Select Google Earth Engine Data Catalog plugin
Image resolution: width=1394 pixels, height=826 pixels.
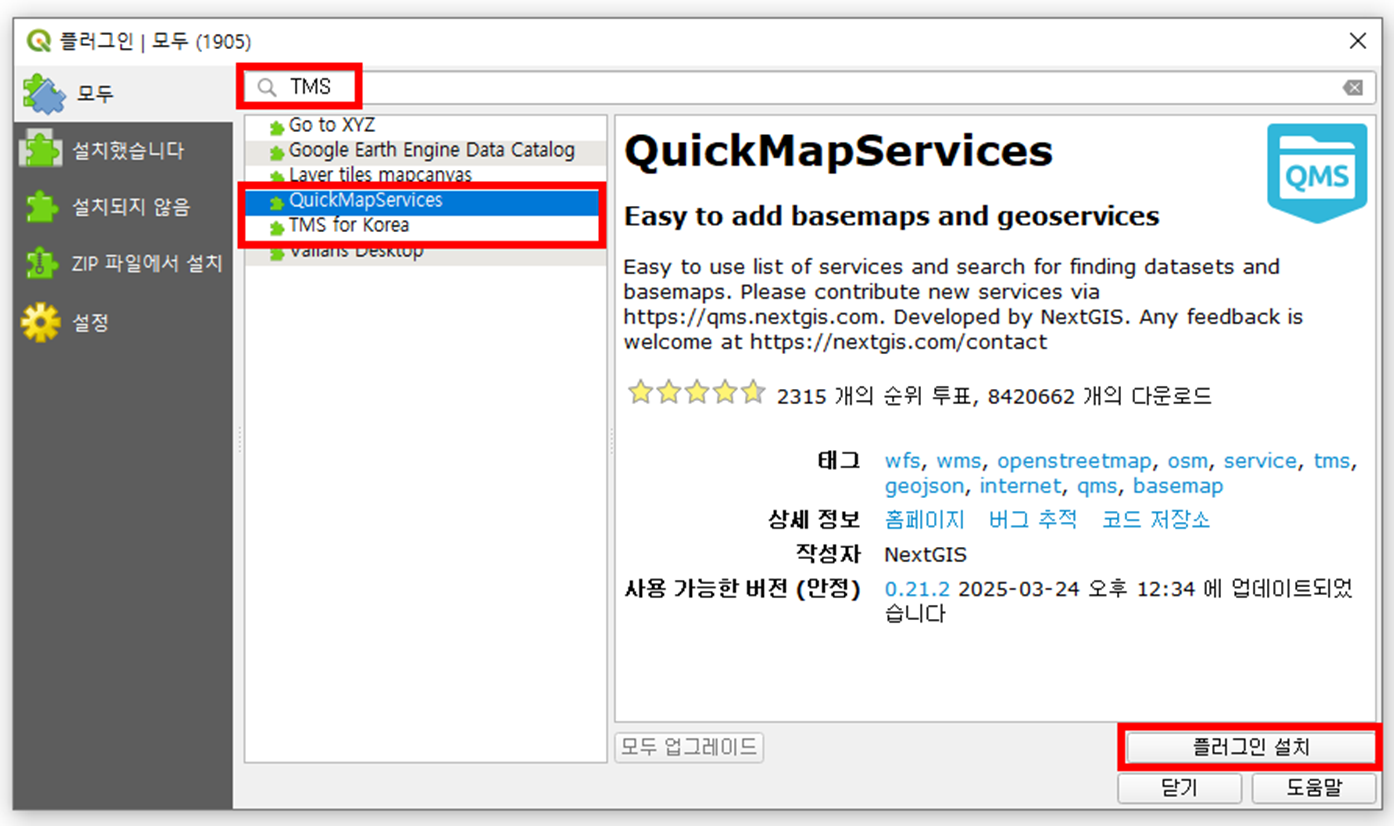[x=425, y=151]
